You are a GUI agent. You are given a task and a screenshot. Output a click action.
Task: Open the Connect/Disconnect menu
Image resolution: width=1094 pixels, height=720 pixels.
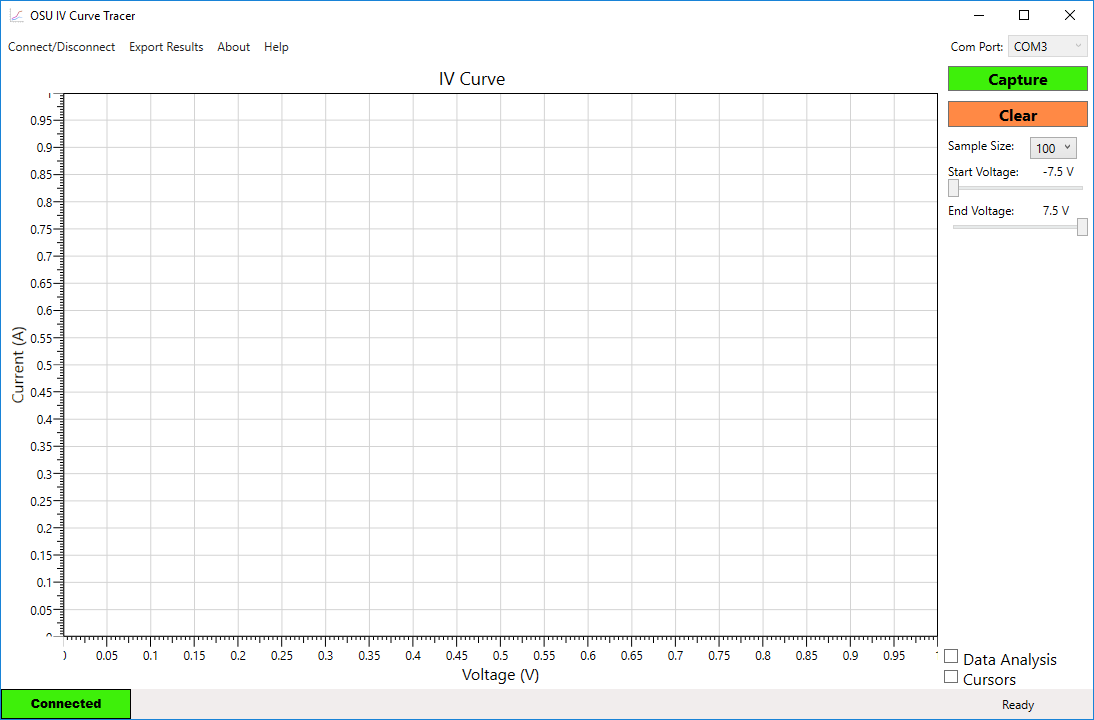click(61, 46)
